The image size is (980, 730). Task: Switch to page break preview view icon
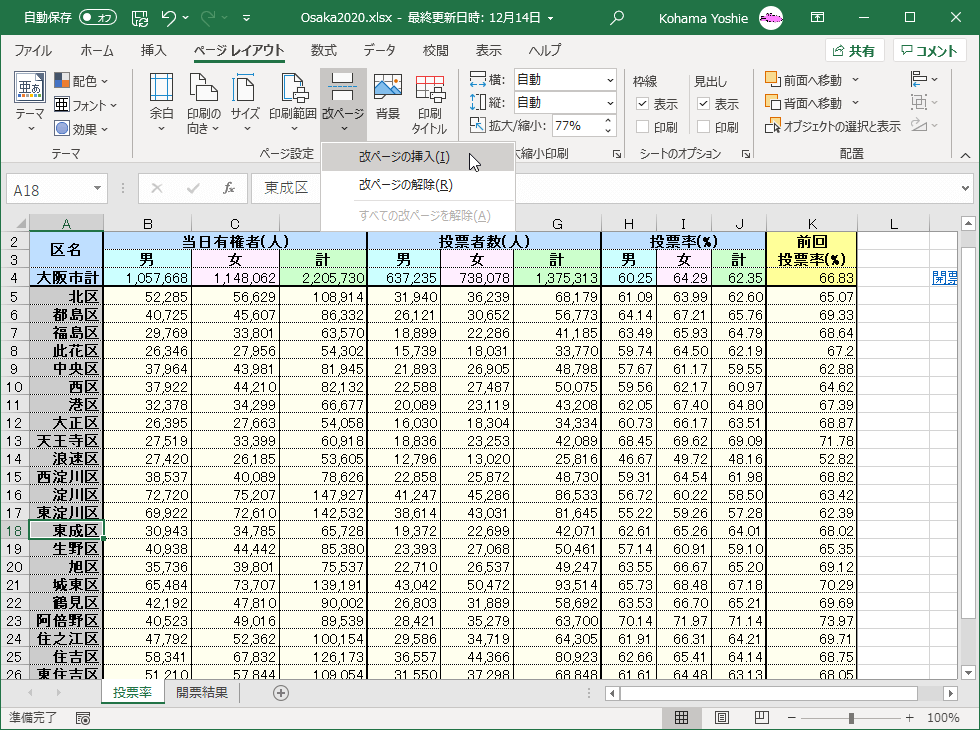point(761,718)
